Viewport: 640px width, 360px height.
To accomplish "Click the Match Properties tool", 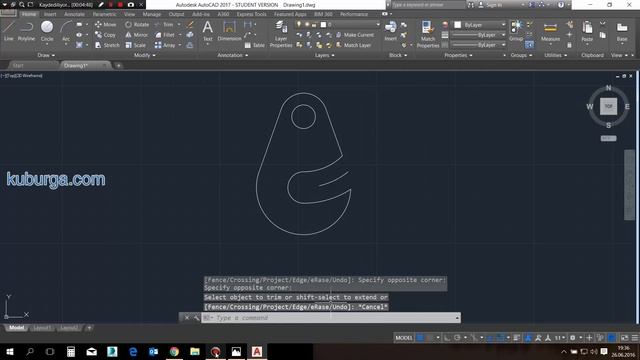I will point(428,34).
